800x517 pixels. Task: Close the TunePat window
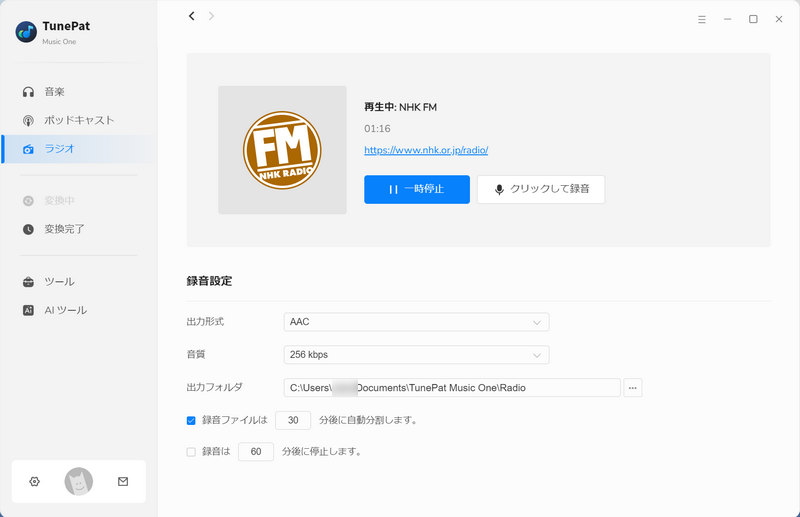tap(779, 19)
